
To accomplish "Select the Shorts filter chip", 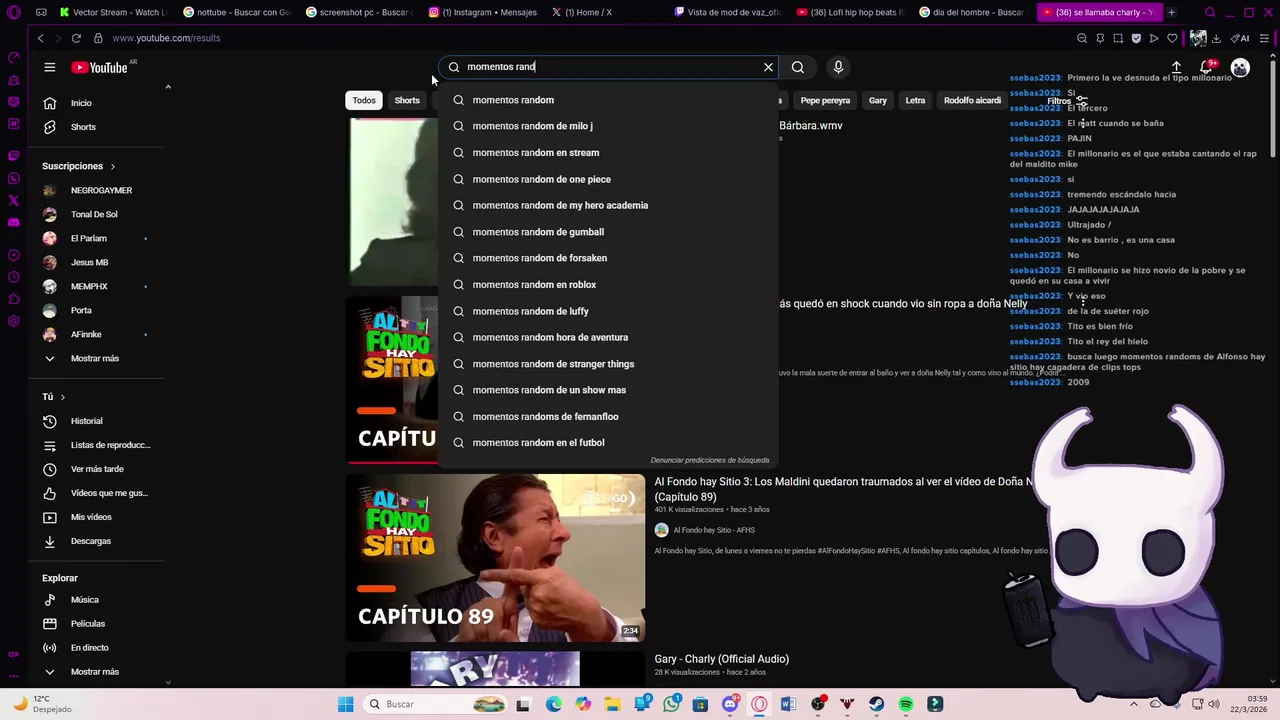I will point(407,100).
